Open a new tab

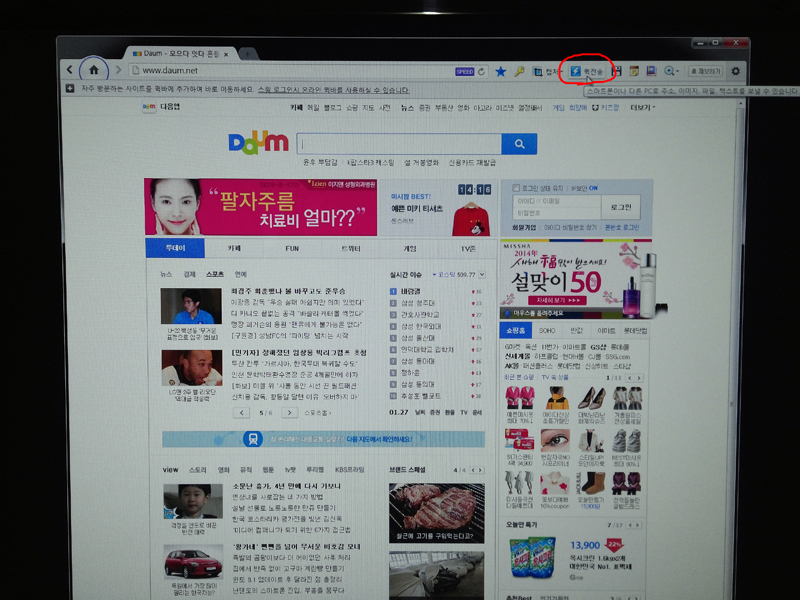tap(247, 54)
